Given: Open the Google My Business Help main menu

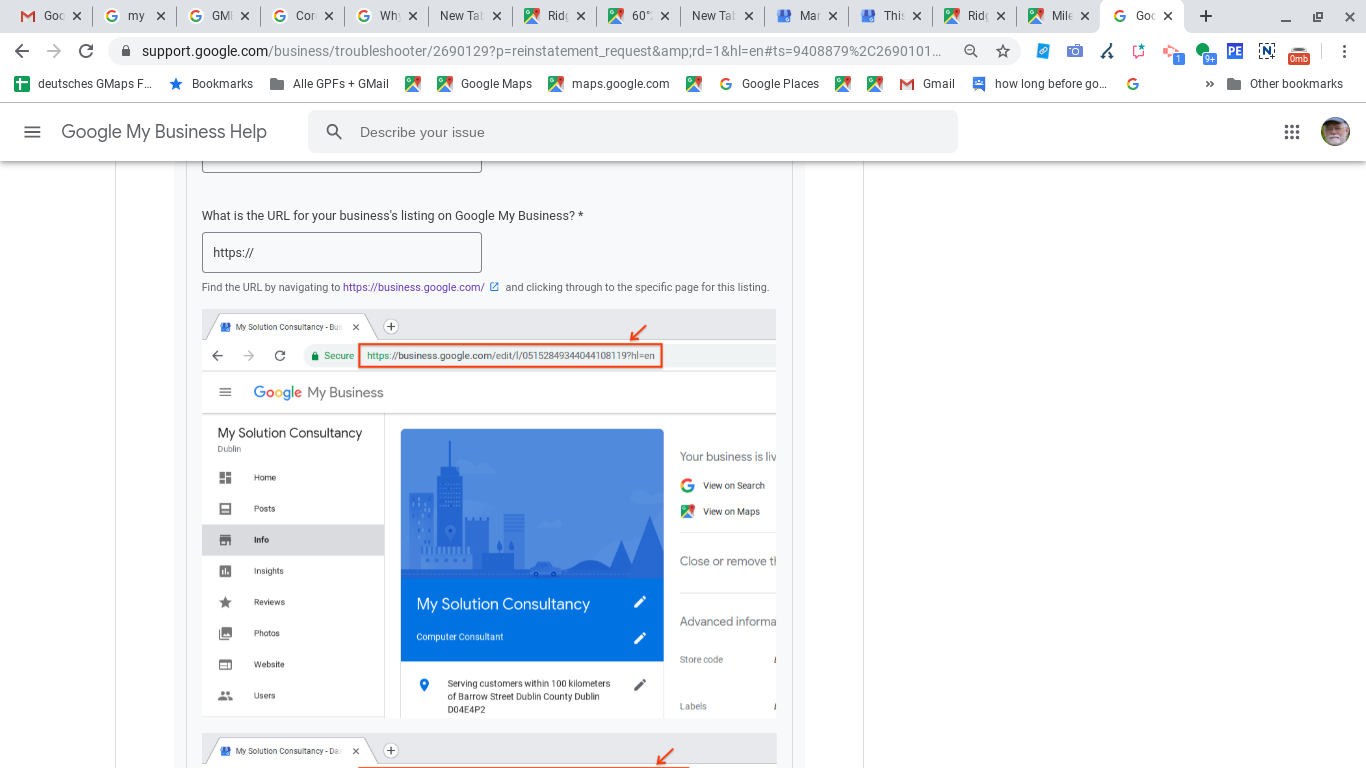Looking at the screenshot, I should tap(32, 132).
